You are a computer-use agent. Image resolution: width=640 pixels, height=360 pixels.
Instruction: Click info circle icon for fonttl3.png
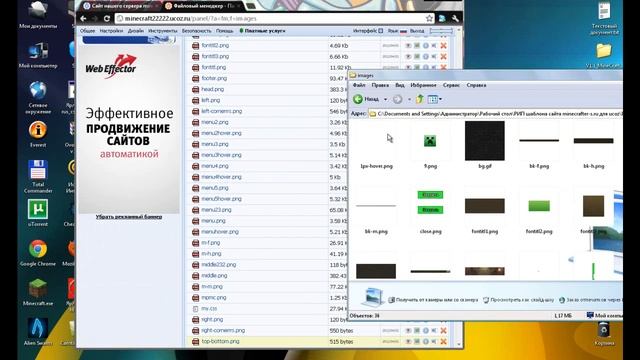[x=426, y=57]
